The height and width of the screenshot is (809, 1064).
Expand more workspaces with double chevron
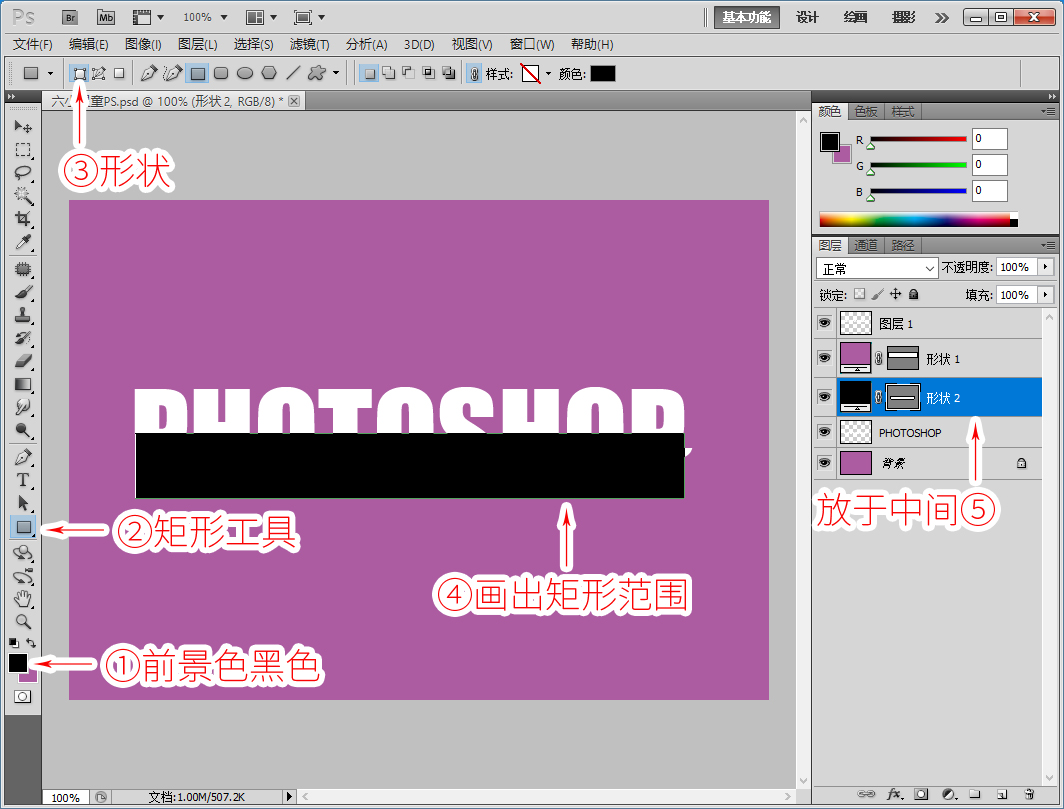[x=942, y=18]
